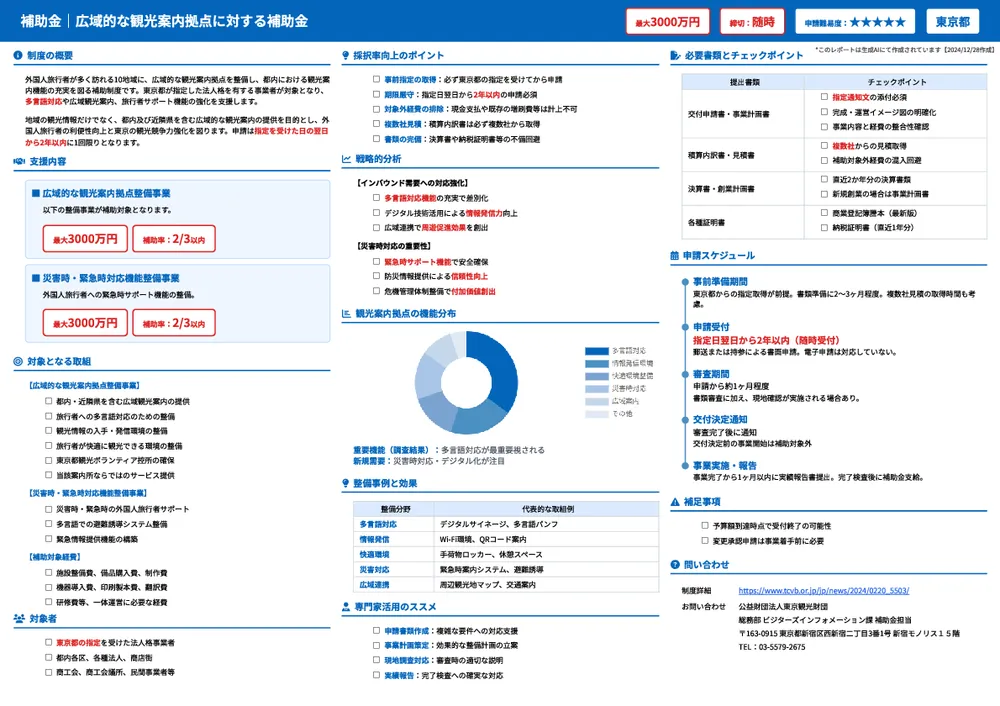Click the envelope icon beside 問い合わせ

pyautogui.click(x=675, y=564)
